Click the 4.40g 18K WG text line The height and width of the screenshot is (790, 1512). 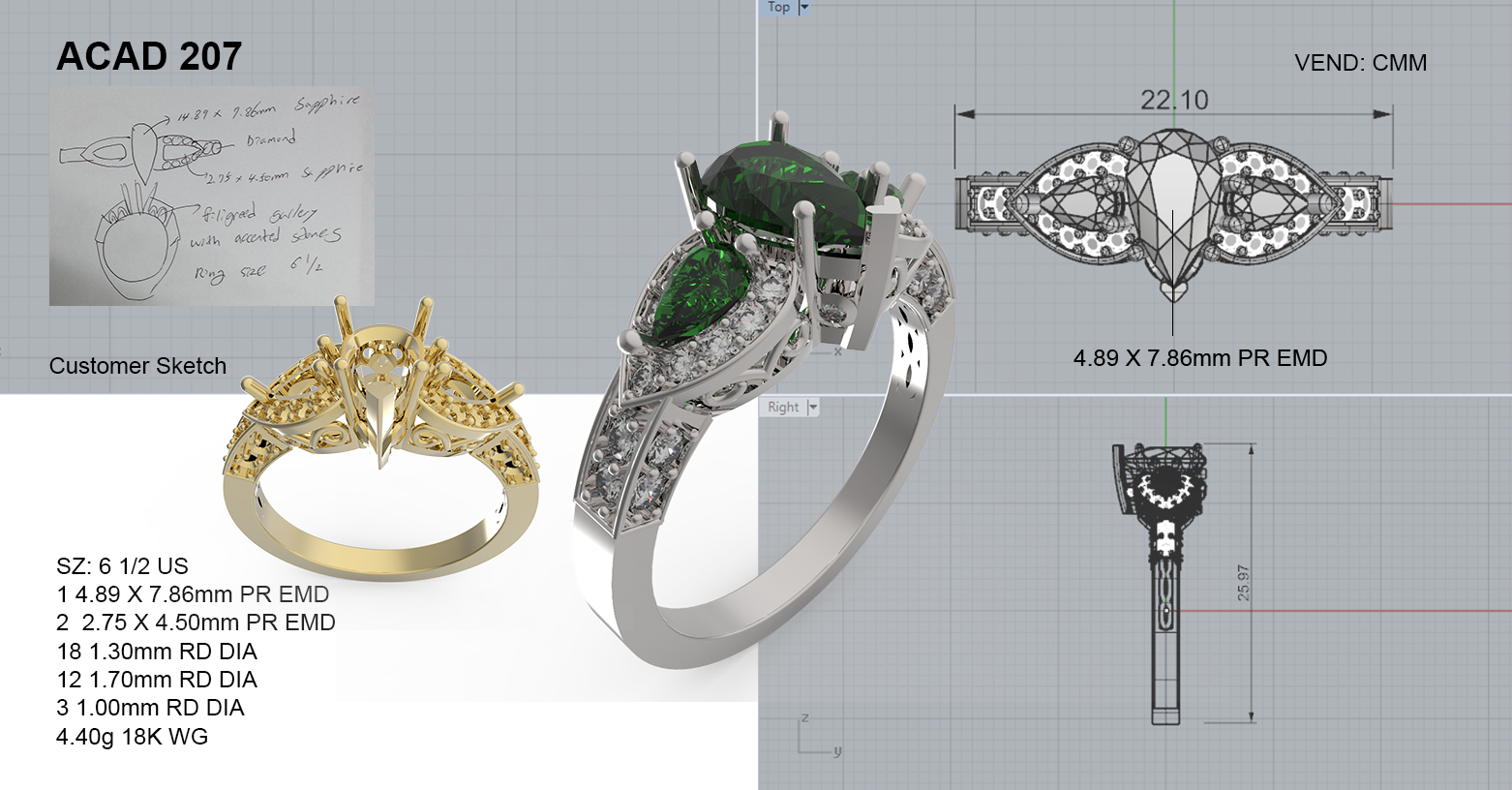(132, 737)
